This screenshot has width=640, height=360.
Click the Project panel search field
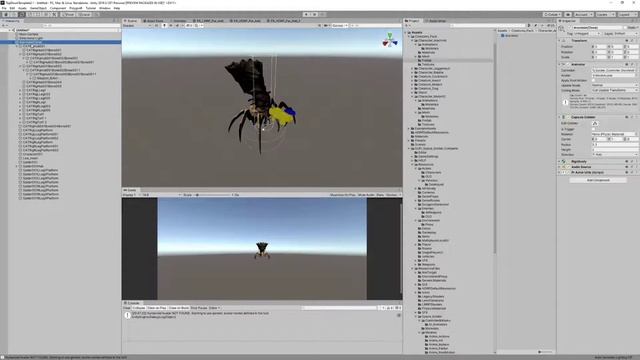tap(488, 26)
